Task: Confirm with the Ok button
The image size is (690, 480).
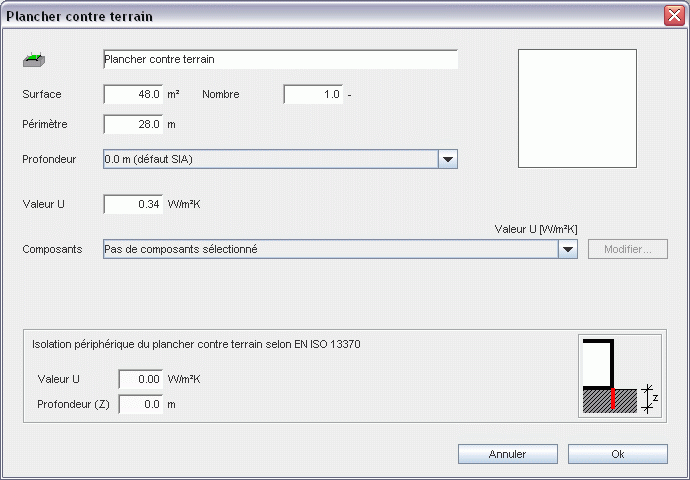Action: coord(617,454)
